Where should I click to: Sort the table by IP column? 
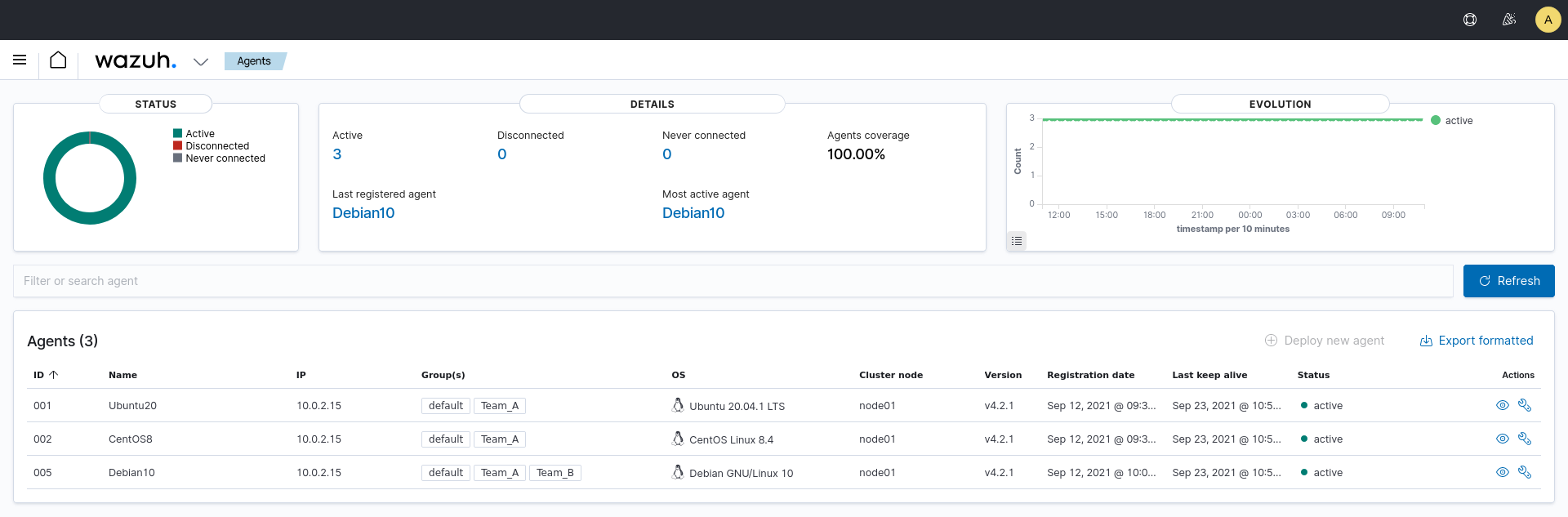[301, 375]
